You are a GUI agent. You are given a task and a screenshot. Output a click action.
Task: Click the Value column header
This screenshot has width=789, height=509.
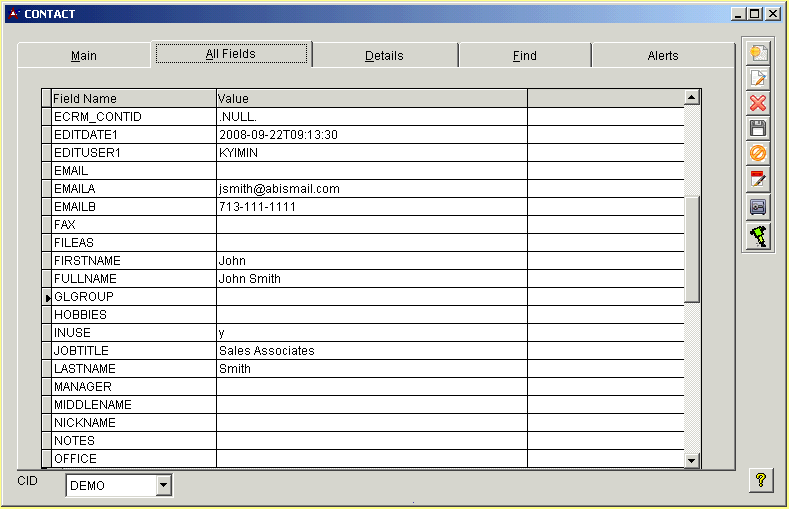[371, 98]
